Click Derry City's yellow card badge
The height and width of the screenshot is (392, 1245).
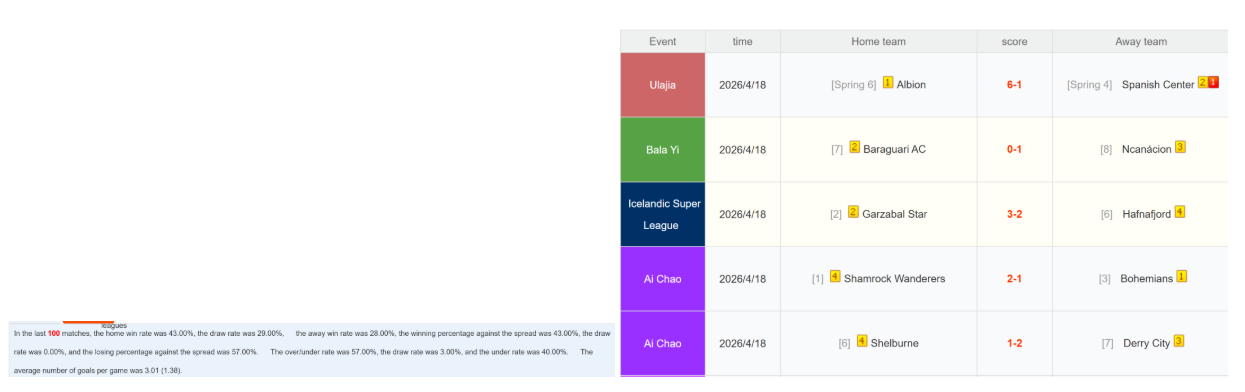pyautogui.click(x=1179, y=341)
